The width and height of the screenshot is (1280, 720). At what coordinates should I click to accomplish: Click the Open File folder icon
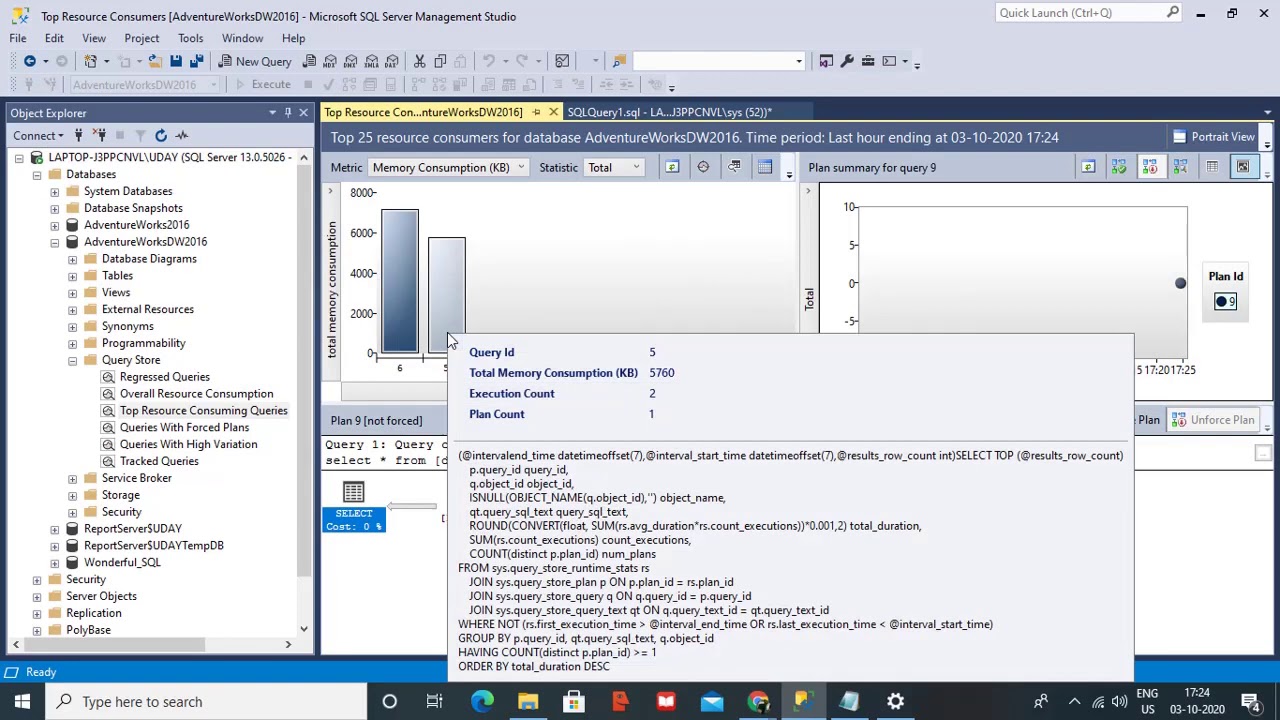(x=154, y=61)
